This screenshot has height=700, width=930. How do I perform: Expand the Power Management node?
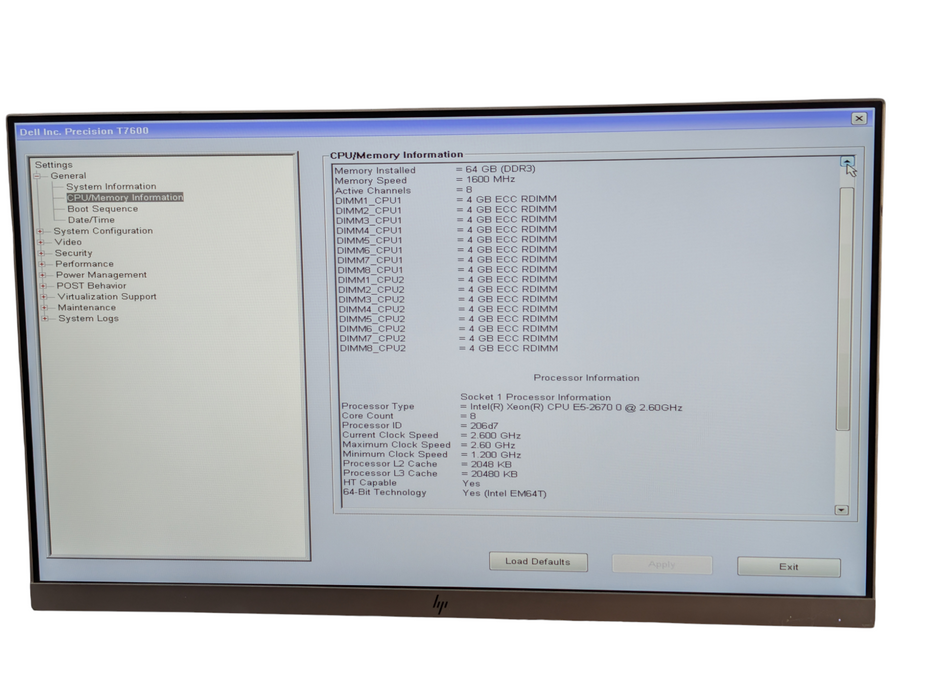(43, 275)
